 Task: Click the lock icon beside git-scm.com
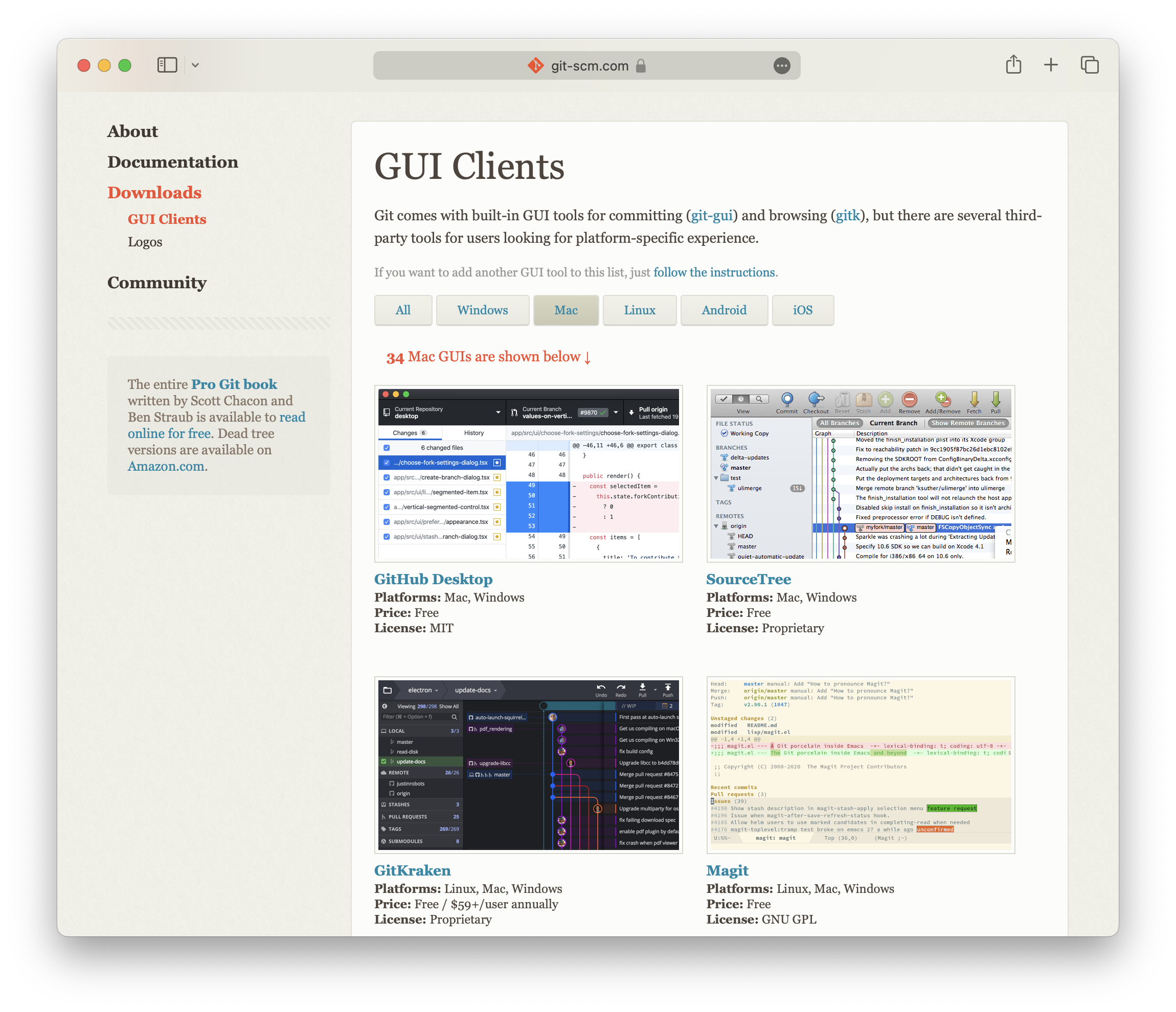pyautogui.click(x=641, y=66)
